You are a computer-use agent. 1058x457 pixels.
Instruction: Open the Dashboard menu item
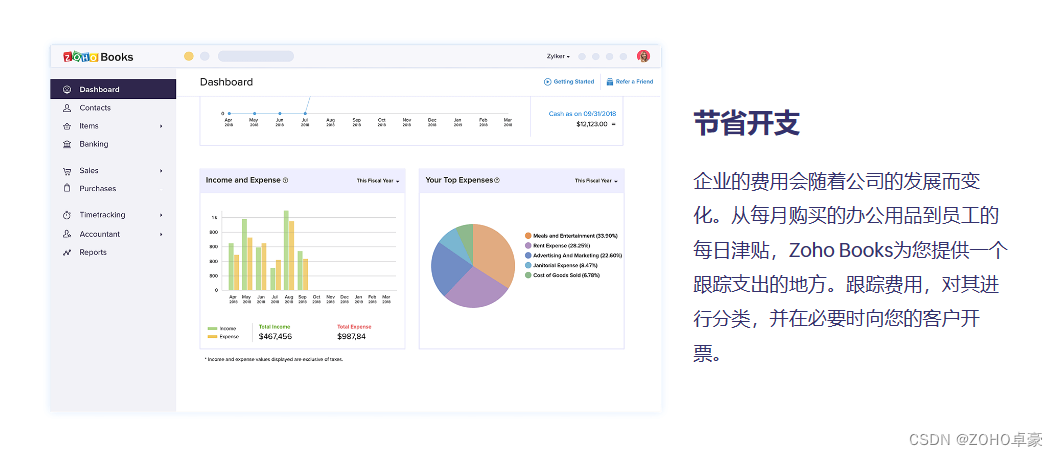[x=113, y=89]
